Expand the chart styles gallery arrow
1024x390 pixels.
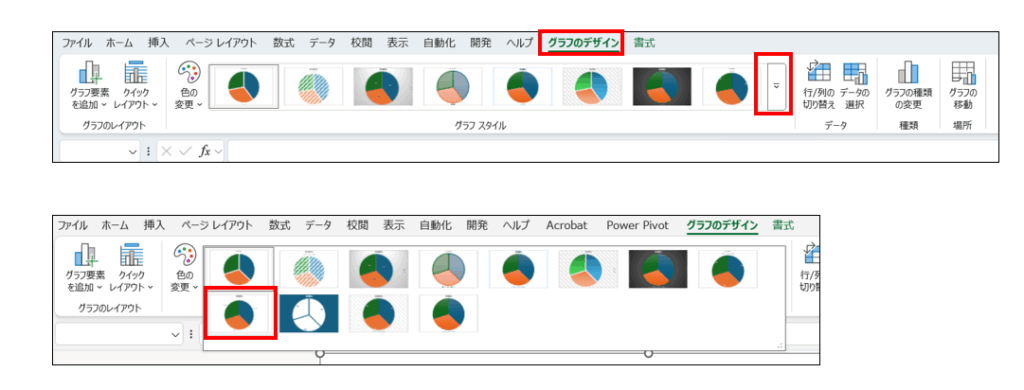[x=776, y=86]
